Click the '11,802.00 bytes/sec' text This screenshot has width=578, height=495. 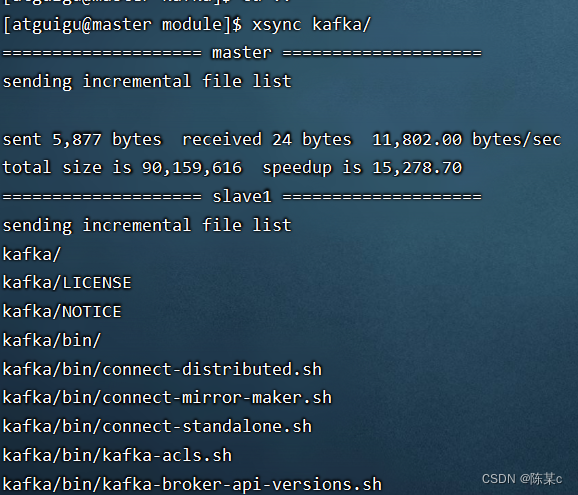[467, 140]
